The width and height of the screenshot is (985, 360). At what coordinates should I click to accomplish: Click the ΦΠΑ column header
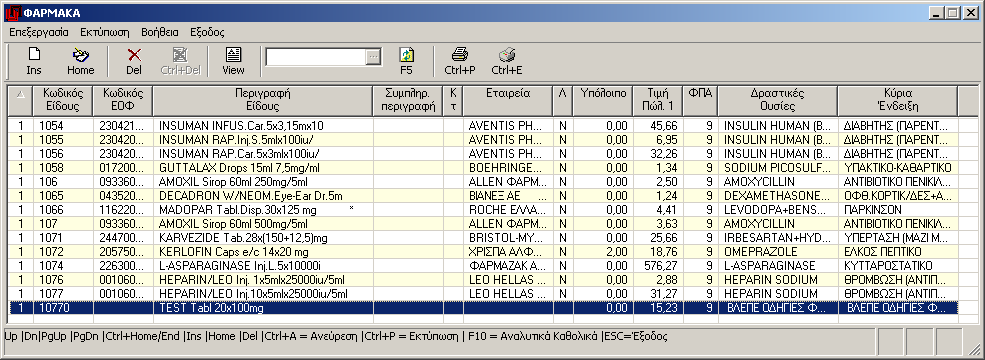[x=700, y=100]
